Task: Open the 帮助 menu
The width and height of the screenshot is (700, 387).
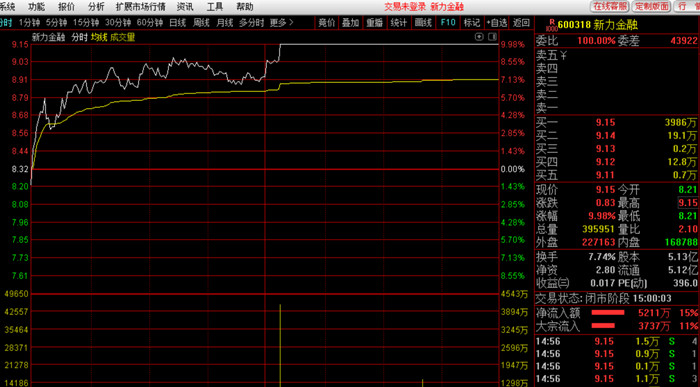Action: click(x=245, y=7)
